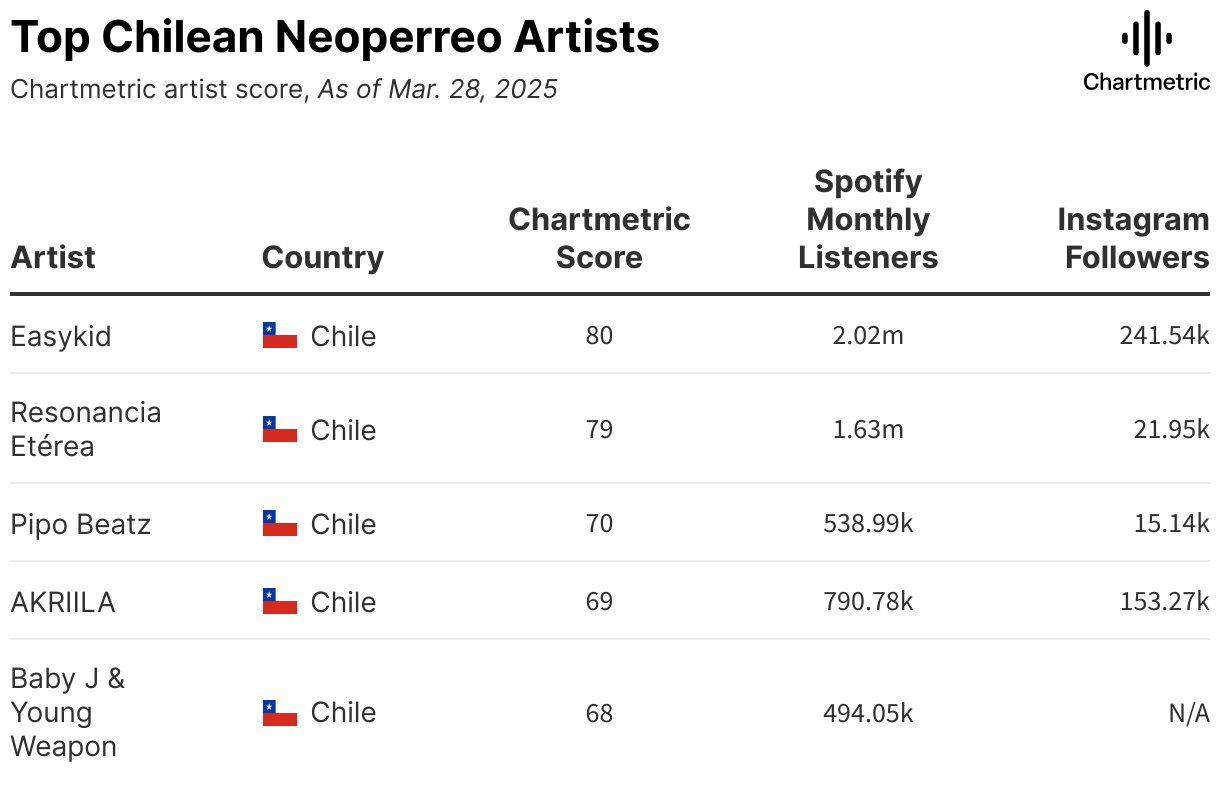1220x792 pixels.
Task: Click the Instagram Followers column header
Action: pyautogui.click(x=1133, y=238)
